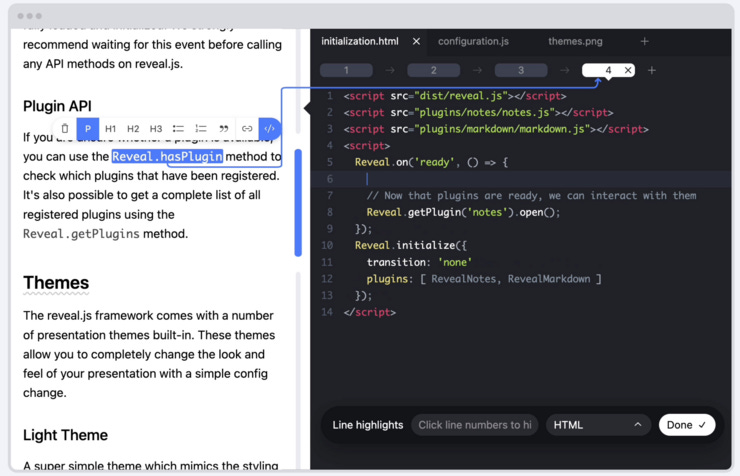
Task: Click the Reveal.getPlugins inline code
Action: click(81, 234)
